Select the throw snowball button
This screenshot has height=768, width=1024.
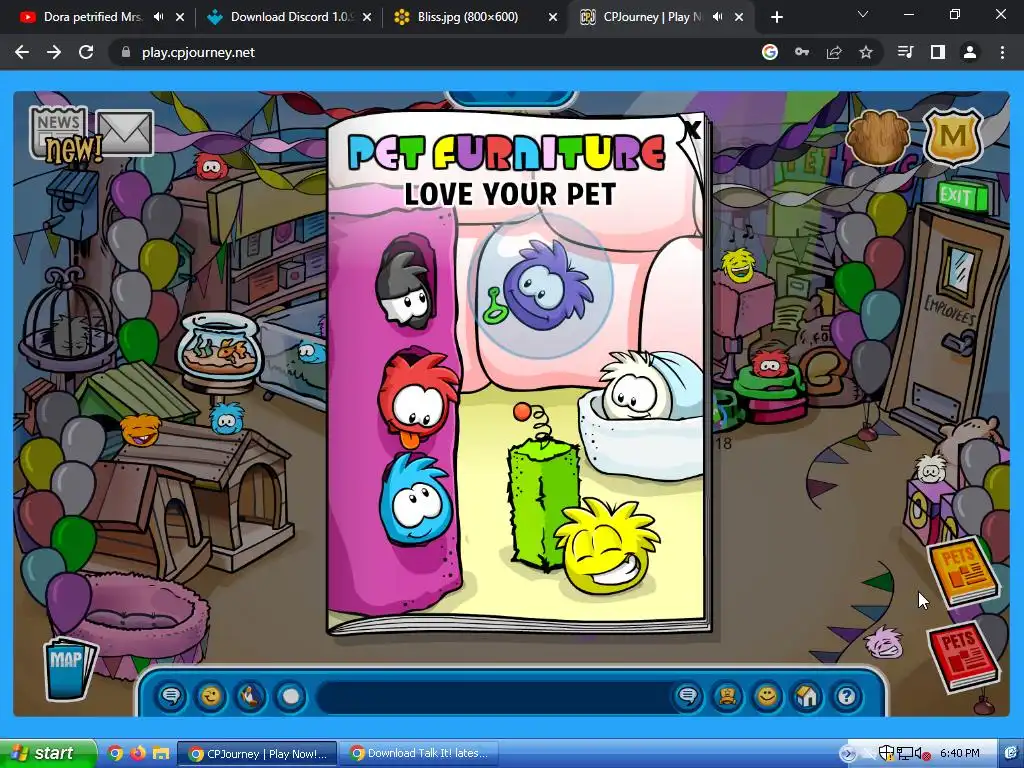pos(291,696)
